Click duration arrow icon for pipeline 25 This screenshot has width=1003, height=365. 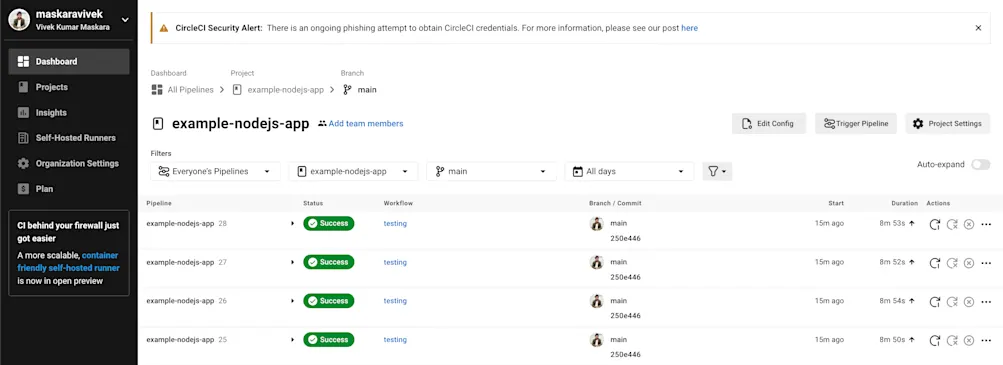click(x=912, y=339)
